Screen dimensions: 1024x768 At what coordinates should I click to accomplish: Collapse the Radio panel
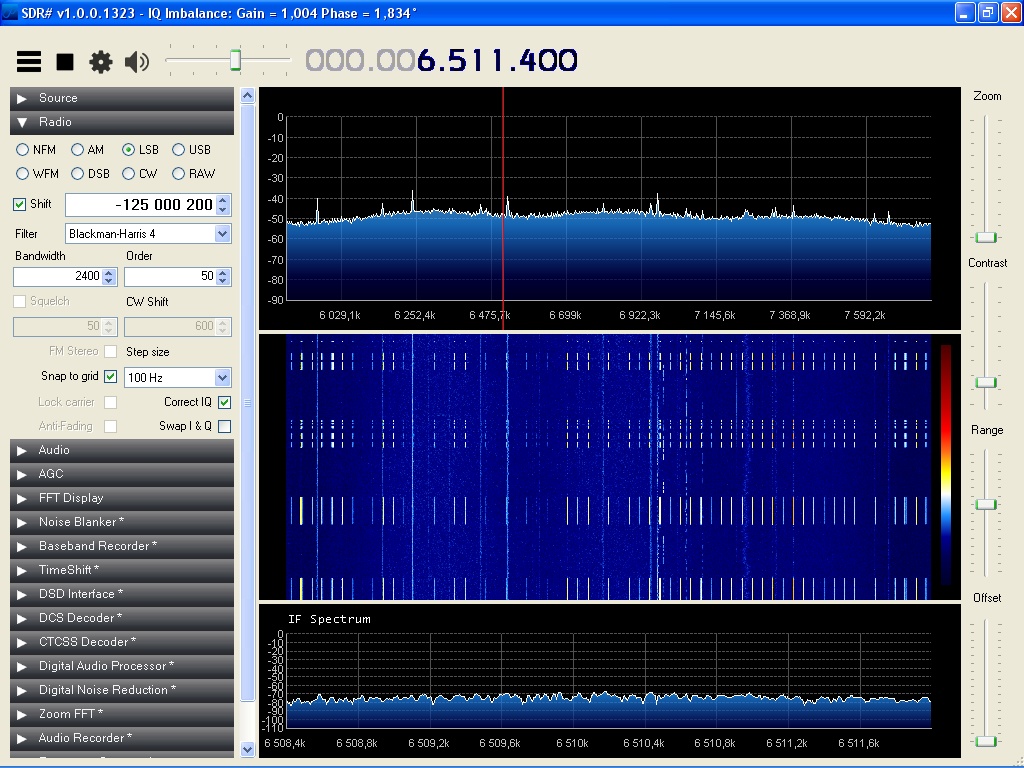(x=121, y=122)
